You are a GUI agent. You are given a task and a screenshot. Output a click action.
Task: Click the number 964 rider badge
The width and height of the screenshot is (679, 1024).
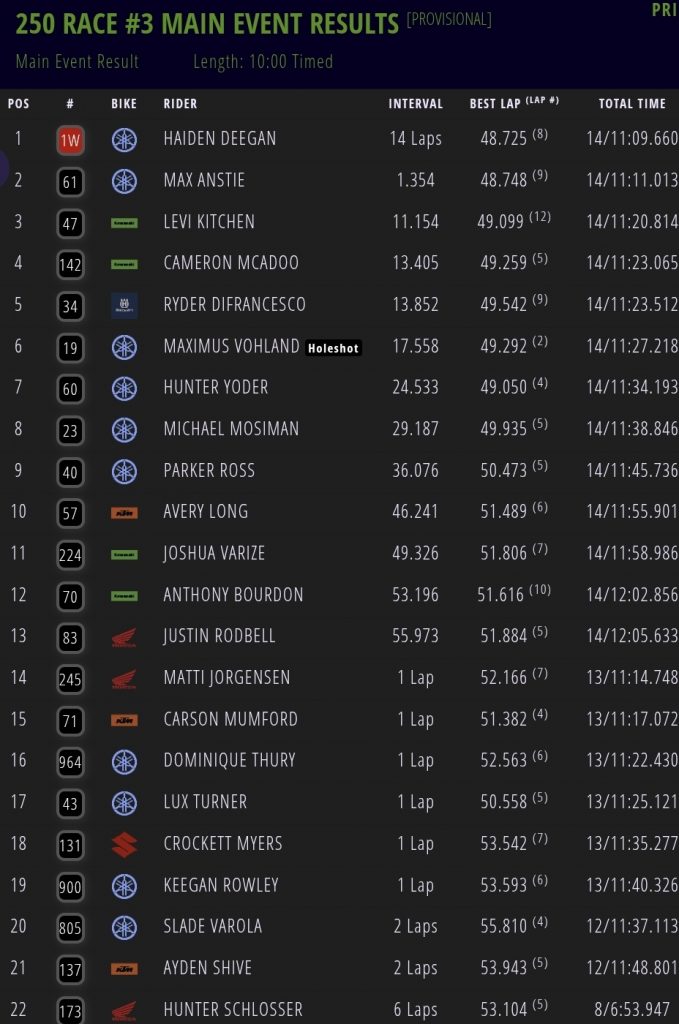[70, 761]
